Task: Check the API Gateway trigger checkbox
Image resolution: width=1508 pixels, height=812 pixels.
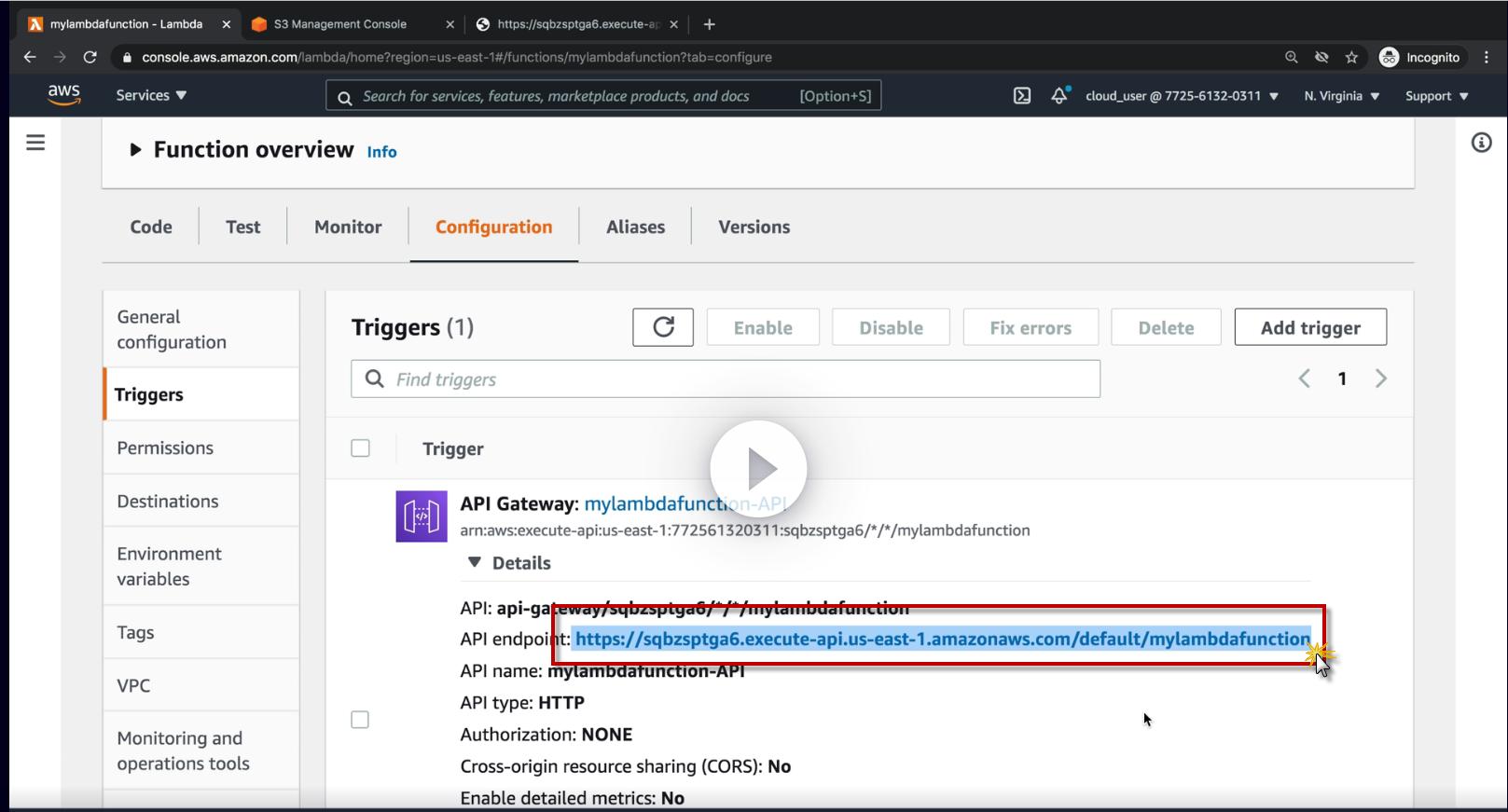Action: (x=360, y=720)
